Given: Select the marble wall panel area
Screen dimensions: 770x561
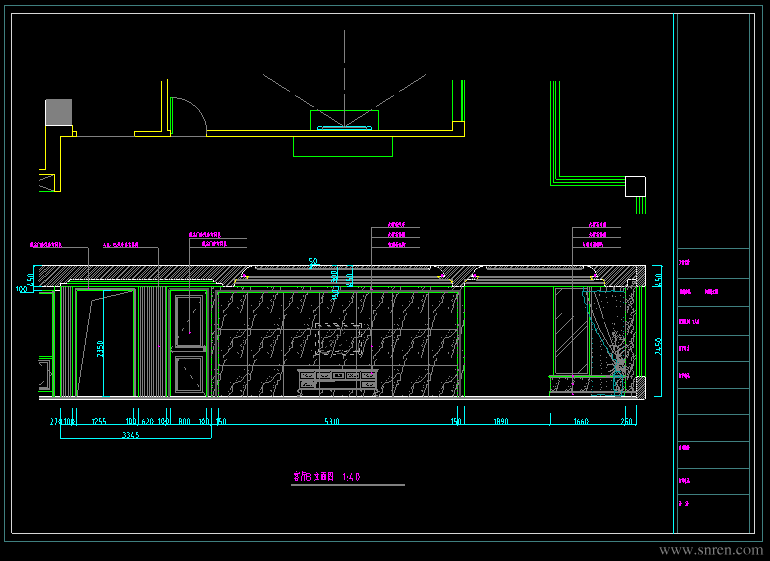Looking at the screenshot, I should click(260, 345).
